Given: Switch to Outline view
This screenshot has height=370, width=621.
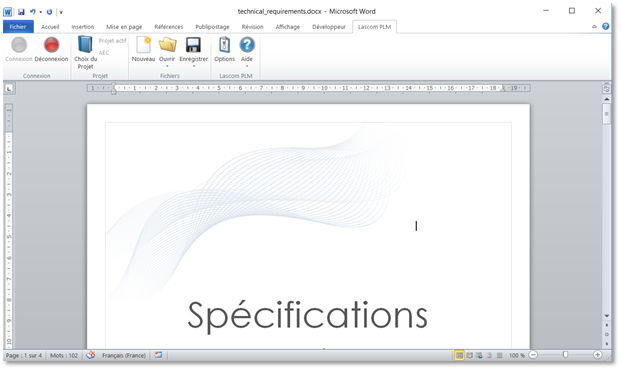Looking at the screenshot, I should coord(490,355).
